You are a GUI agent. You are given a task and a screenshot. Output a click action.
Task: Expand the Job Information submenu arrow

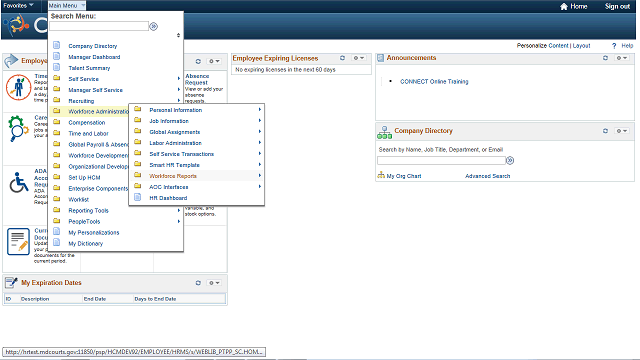click(x=260, y=120)
